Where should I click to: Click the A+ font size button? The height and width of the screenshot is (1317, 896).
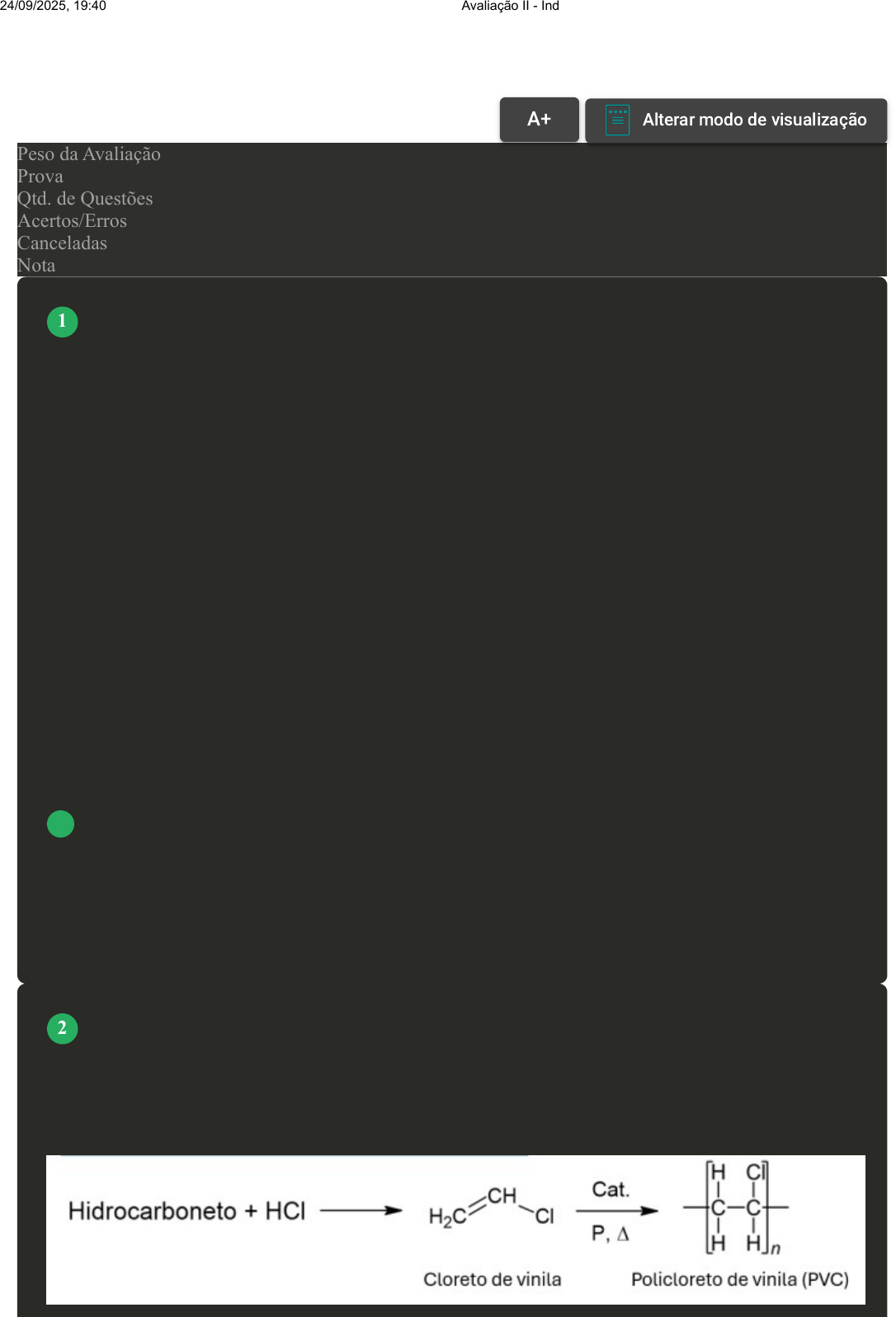[539, 120]
